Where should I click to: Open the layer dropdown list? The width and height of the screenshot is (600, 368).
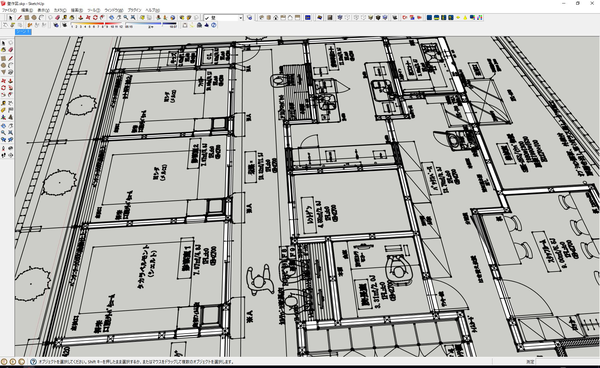[x=241, y=18]
